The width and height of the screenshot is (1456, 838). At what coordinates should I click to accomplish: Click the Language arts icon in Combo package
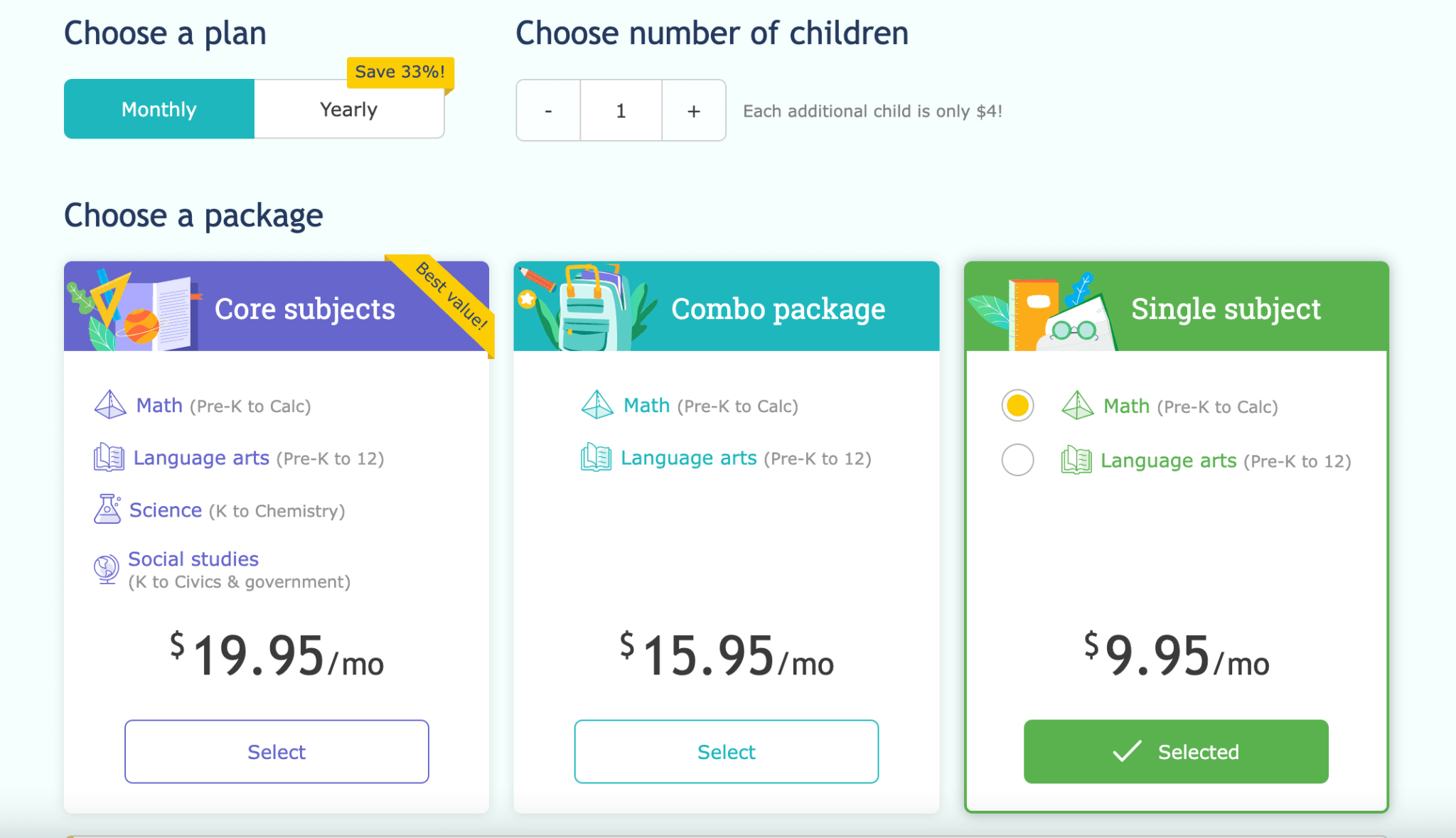(596, 457)
